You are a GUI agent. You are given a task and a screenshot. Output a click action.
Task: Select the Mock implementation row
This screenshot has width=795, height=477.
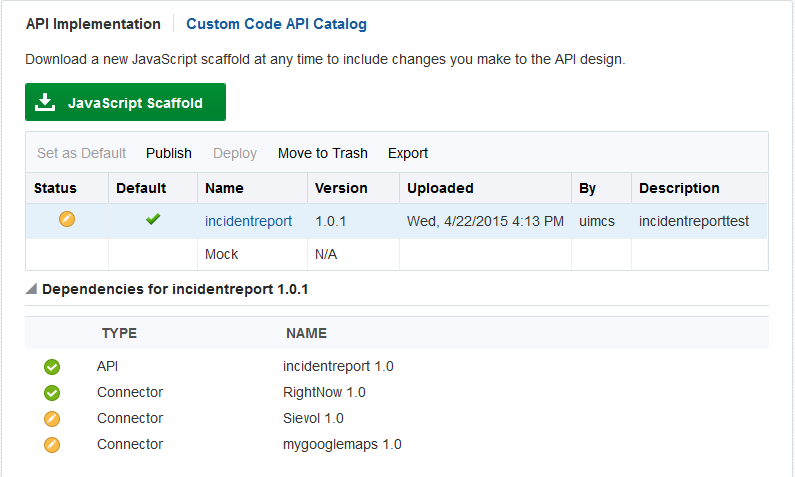pyautogui.click(x=222, y=254)
